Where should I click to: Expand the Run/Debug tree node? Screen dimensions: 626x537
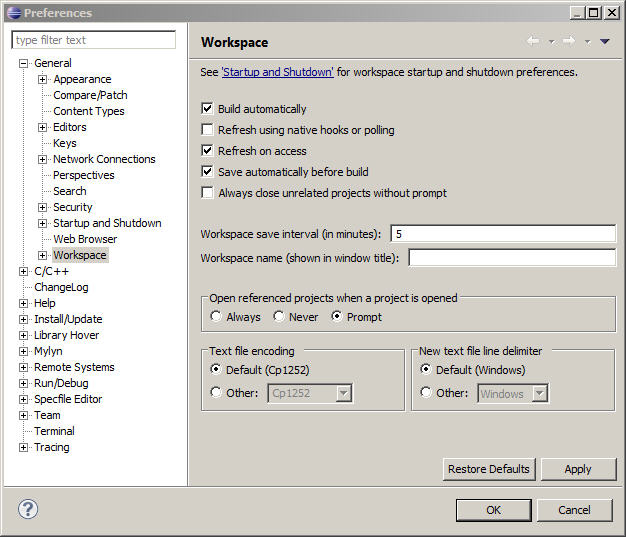tap(24, 383)
